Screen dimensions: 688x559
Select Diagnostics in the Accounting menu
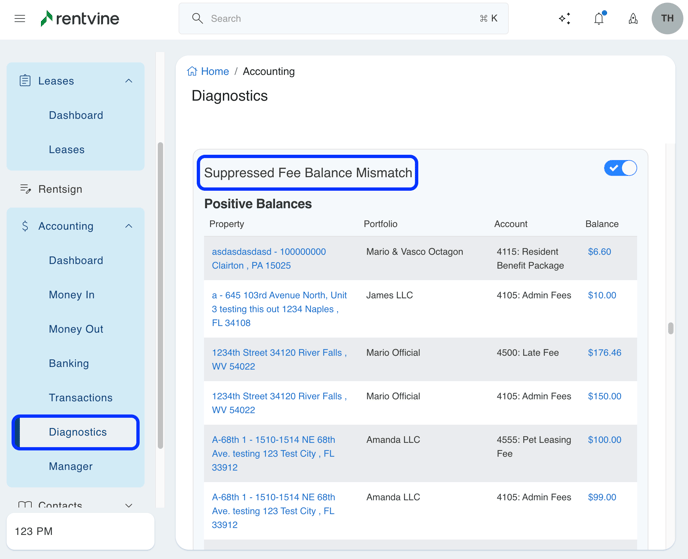click(x=78, y=432)
